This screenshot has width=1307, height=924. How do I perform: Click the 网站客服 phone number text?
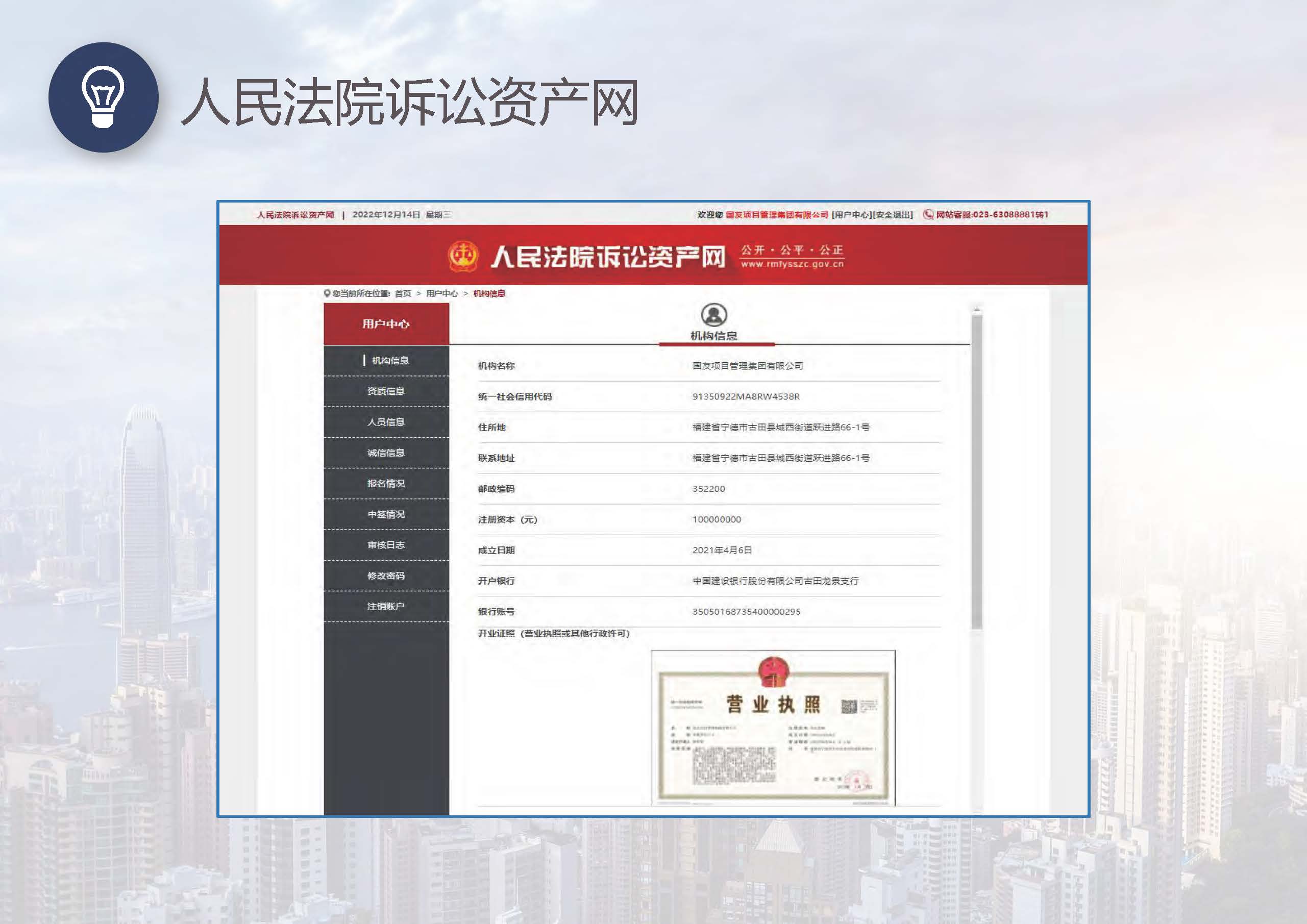point(992,214)
